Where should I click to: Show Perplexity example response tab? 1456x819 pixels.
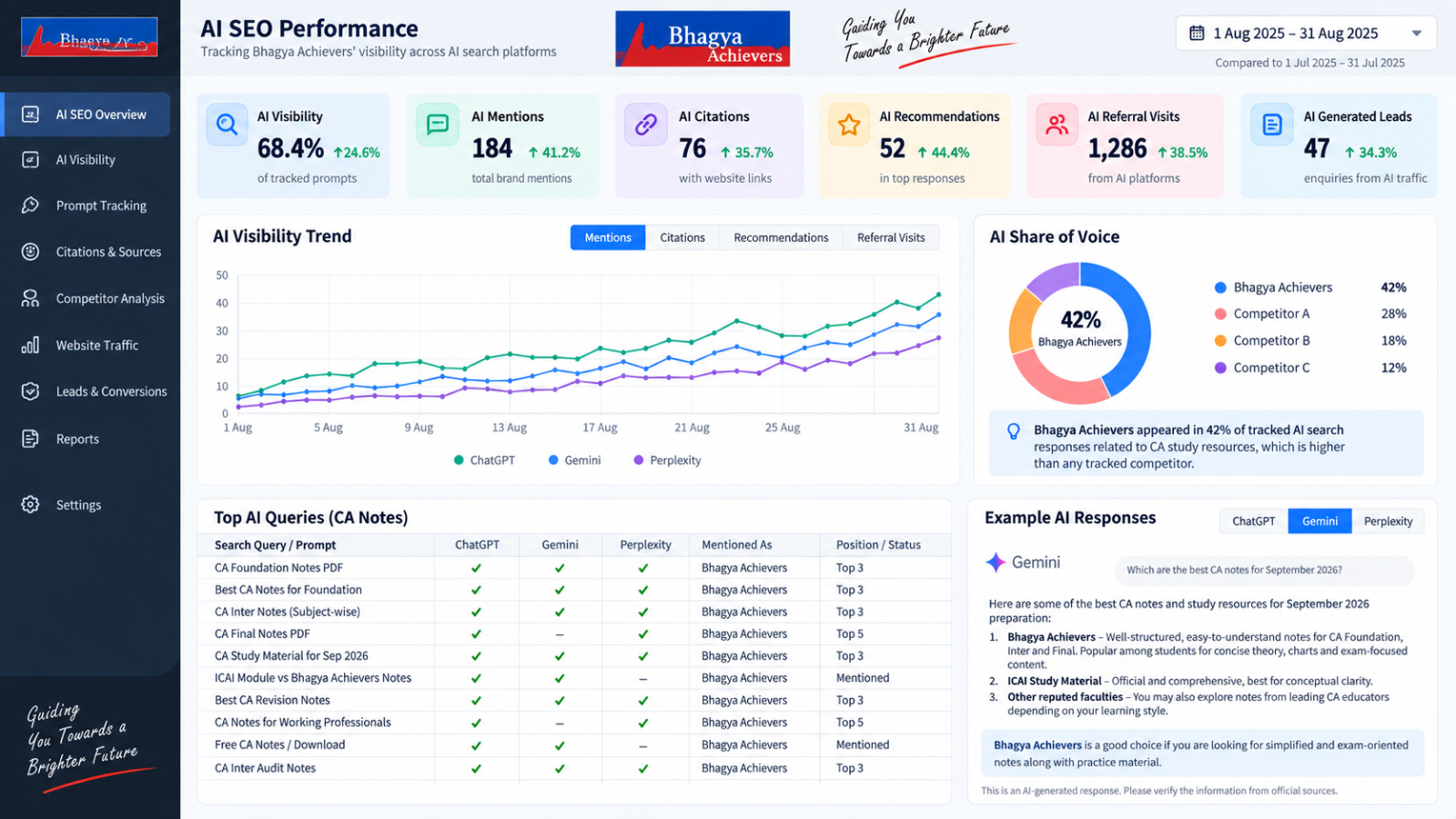(1388, 521)
